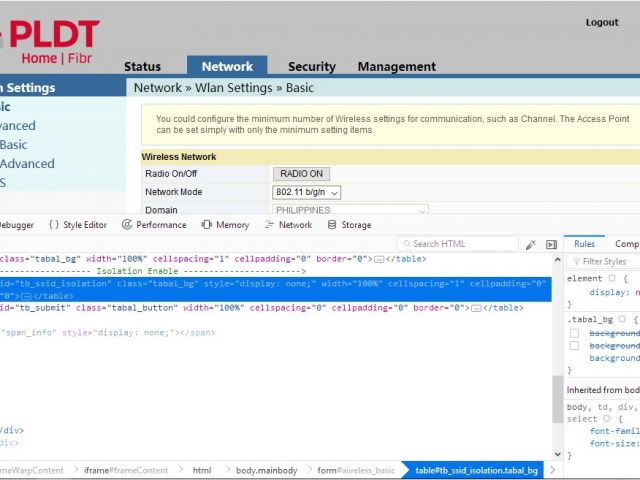Expand the collapsed tb_submit table node
The height and width of the screenshot is (480, 640).
point(475,308)
